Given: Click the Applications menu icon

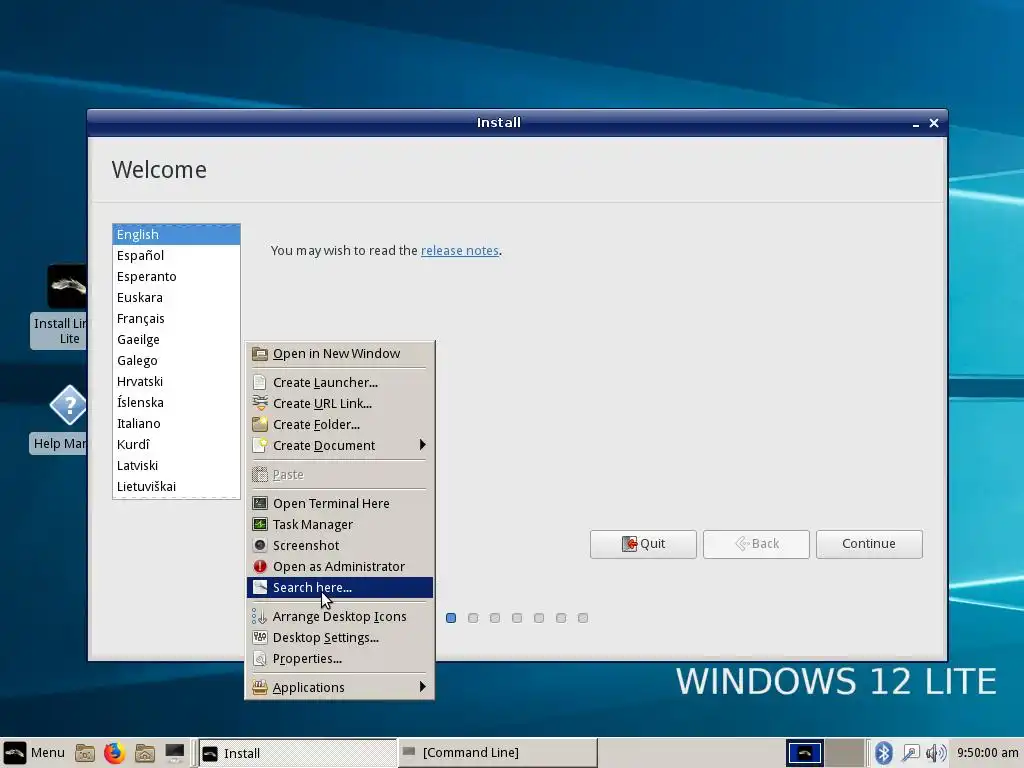Looking at the screenshot, I should tap(260, 688).
